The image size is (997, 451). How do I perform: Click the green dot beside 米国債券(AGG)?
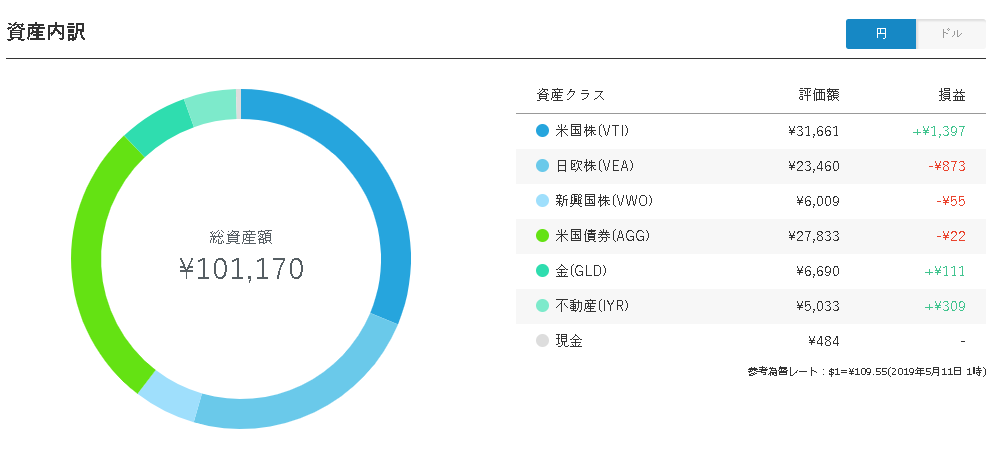point(542,236)
